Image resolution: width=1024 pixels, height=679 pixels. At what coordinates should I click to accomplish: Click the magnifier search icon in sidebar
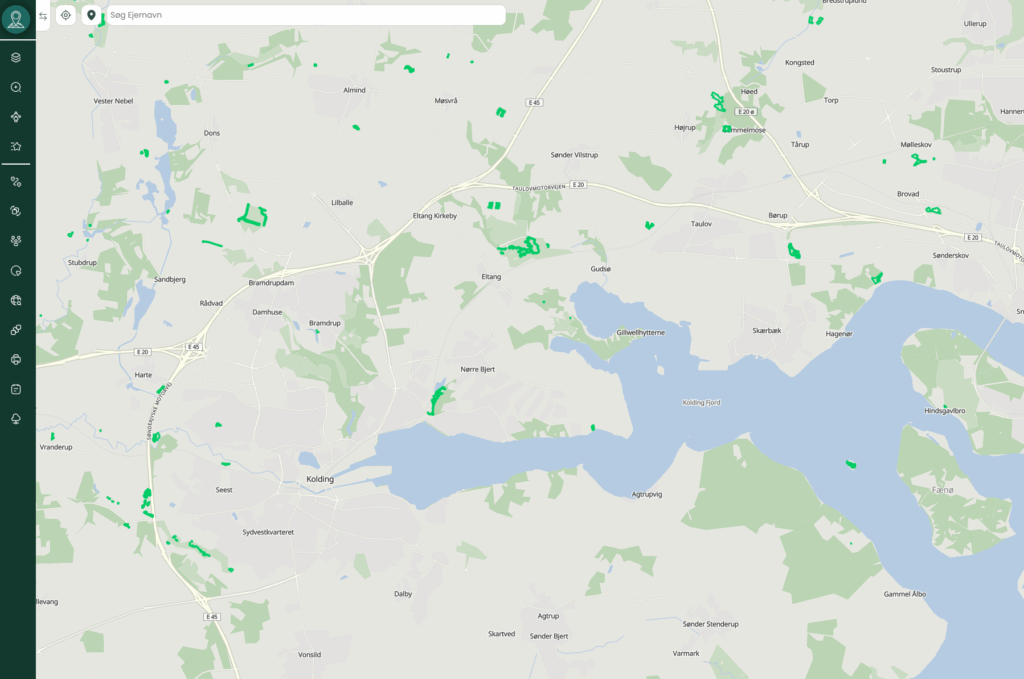16,87
